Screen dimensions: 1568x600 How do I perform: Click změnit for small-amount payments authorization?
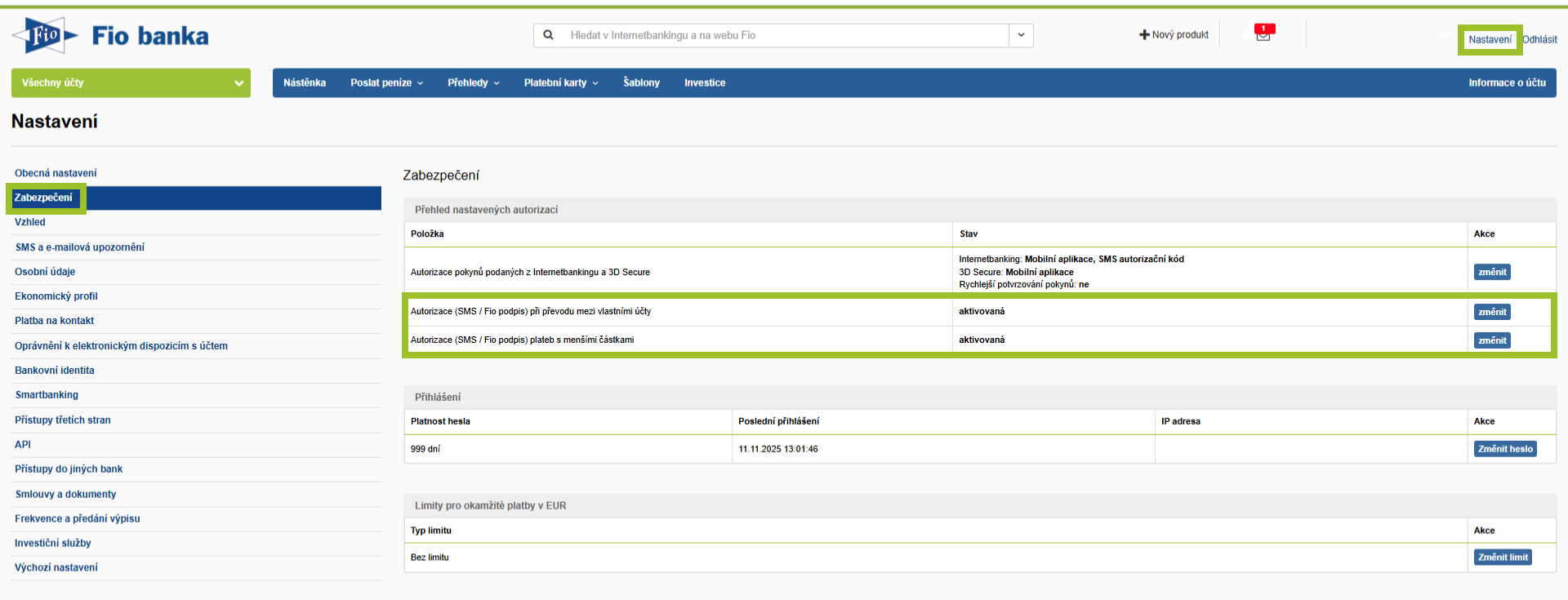tap(1491, 340)
